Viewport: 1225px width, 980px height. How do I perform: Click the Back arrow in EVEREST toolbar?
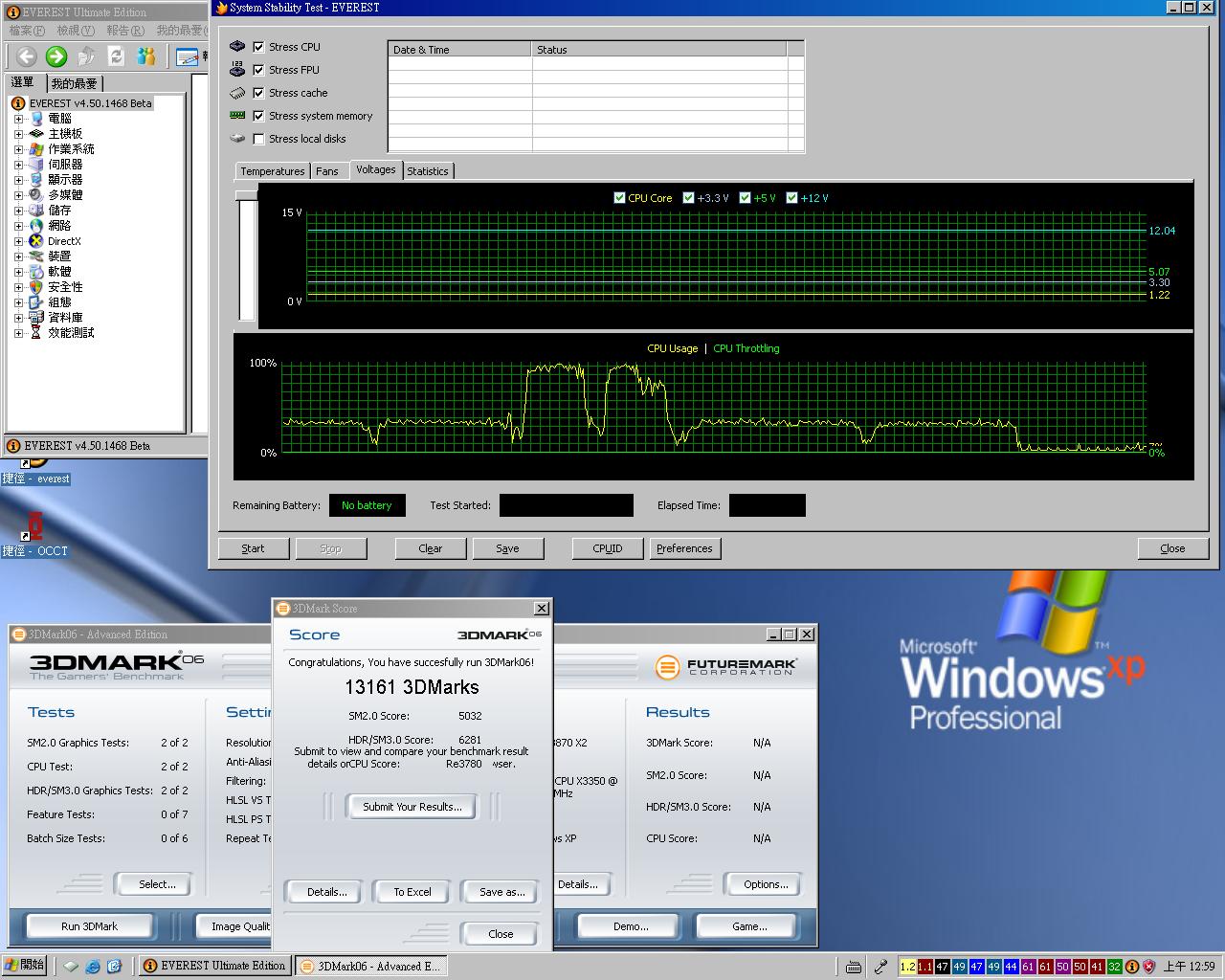click(27, 56)
